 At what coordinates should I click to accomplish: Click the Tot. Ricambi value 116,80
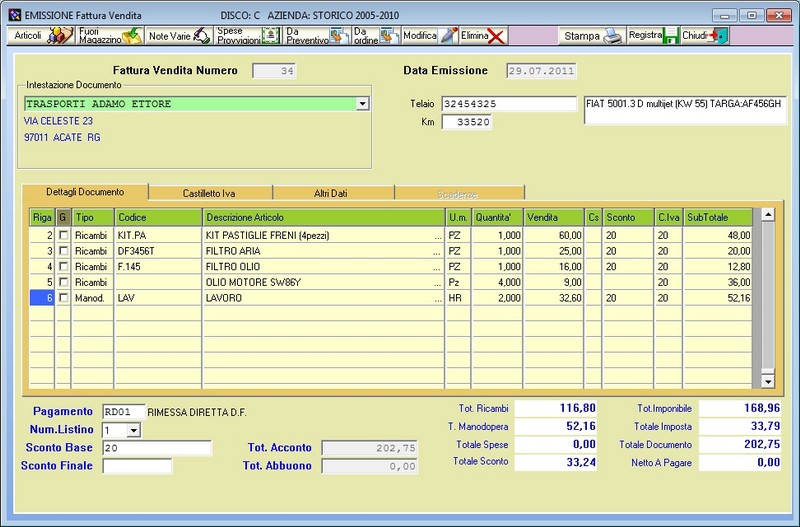click(556, 408)
